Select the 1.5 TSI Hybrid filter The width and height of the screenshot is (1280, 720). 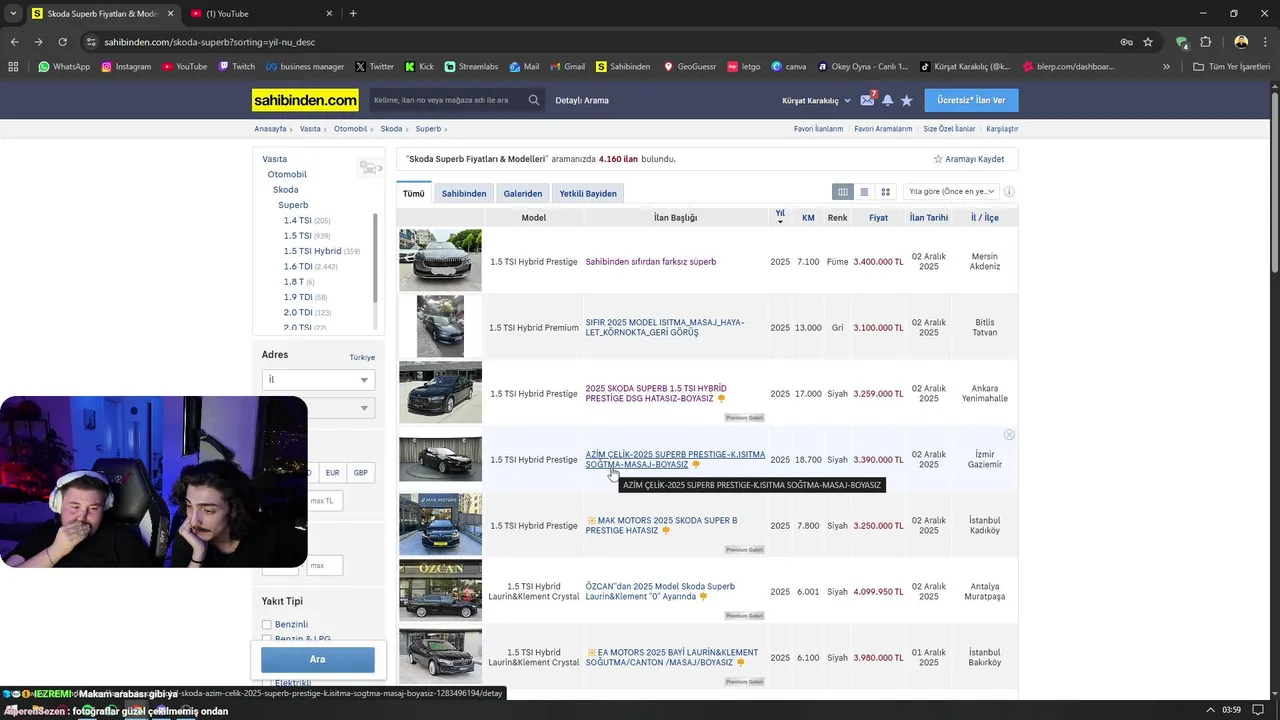312,251
